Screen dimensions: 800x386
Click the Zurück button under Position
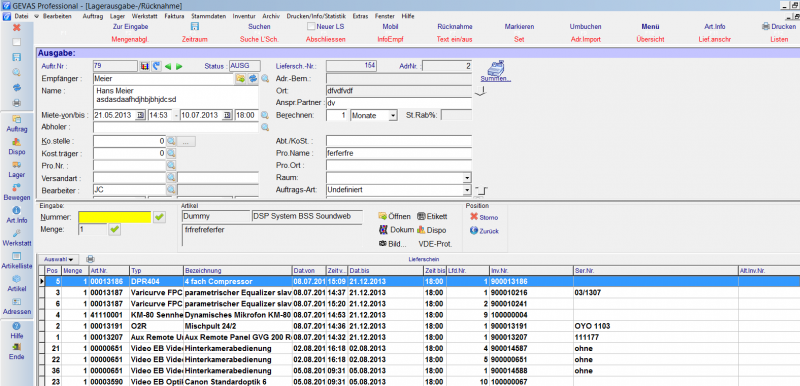pos(484,231)
